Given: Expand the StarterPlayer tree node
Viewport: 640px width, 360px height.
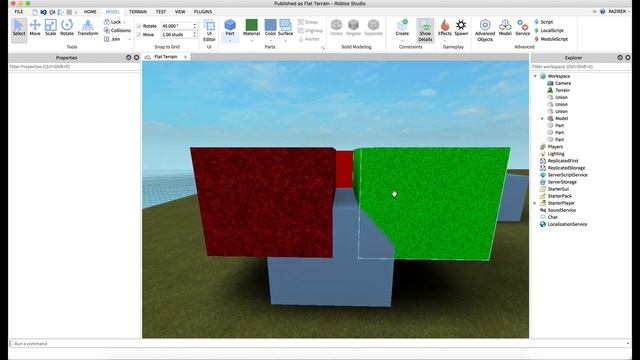Looking at the screenshot, I should point(535,203).
